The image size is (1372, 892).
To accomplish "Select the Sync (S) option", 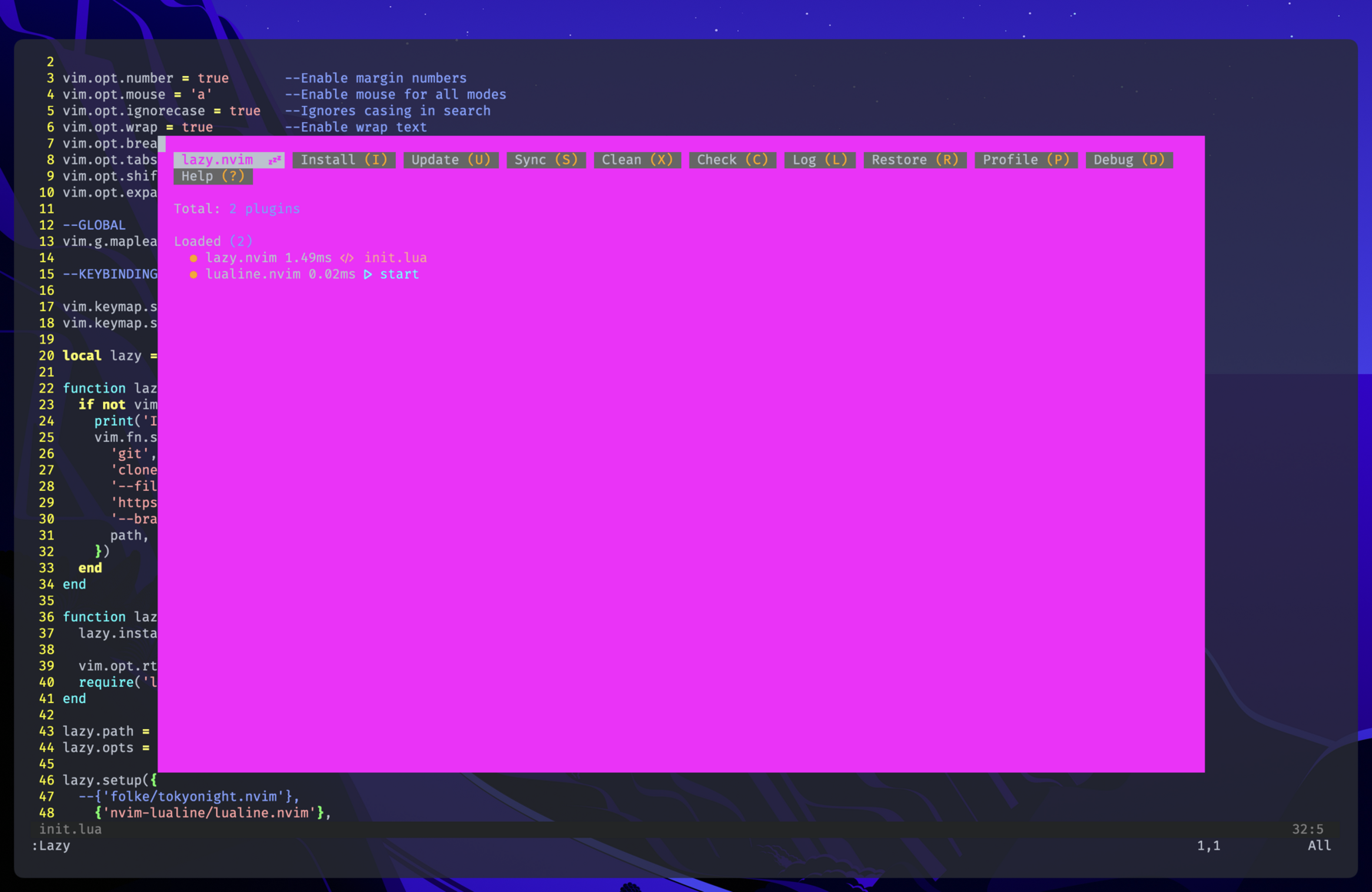I will point(546,160).
